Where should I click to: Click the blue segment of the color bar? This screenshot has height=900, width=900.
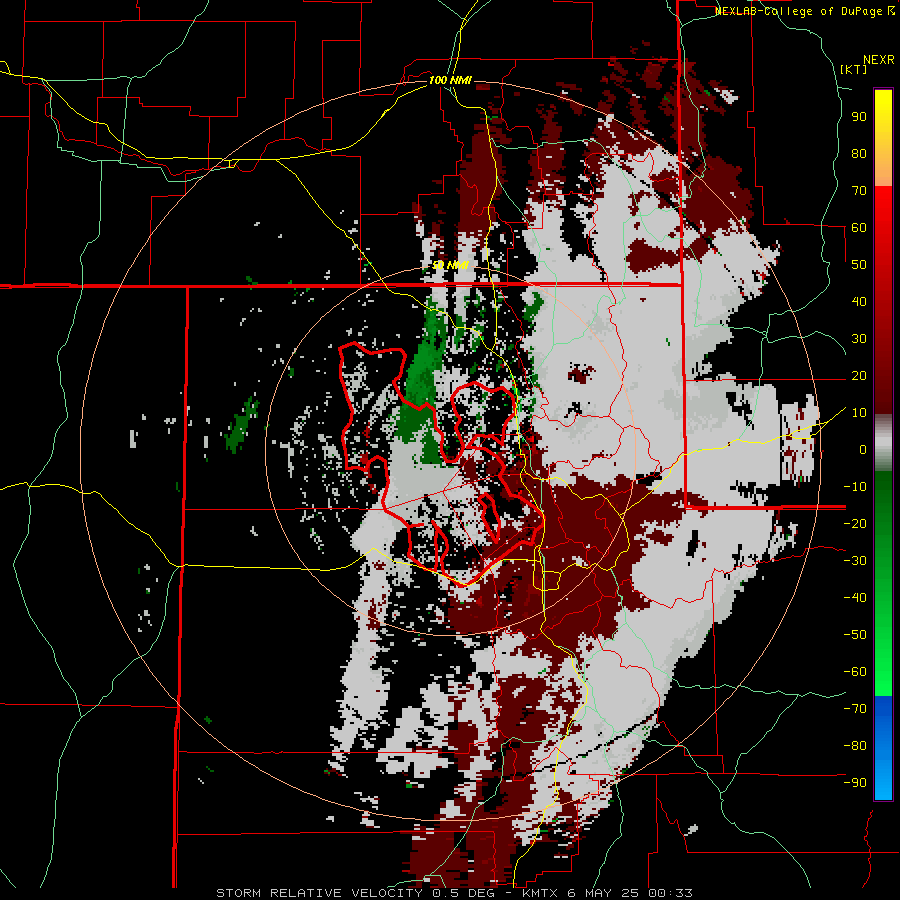883,747
